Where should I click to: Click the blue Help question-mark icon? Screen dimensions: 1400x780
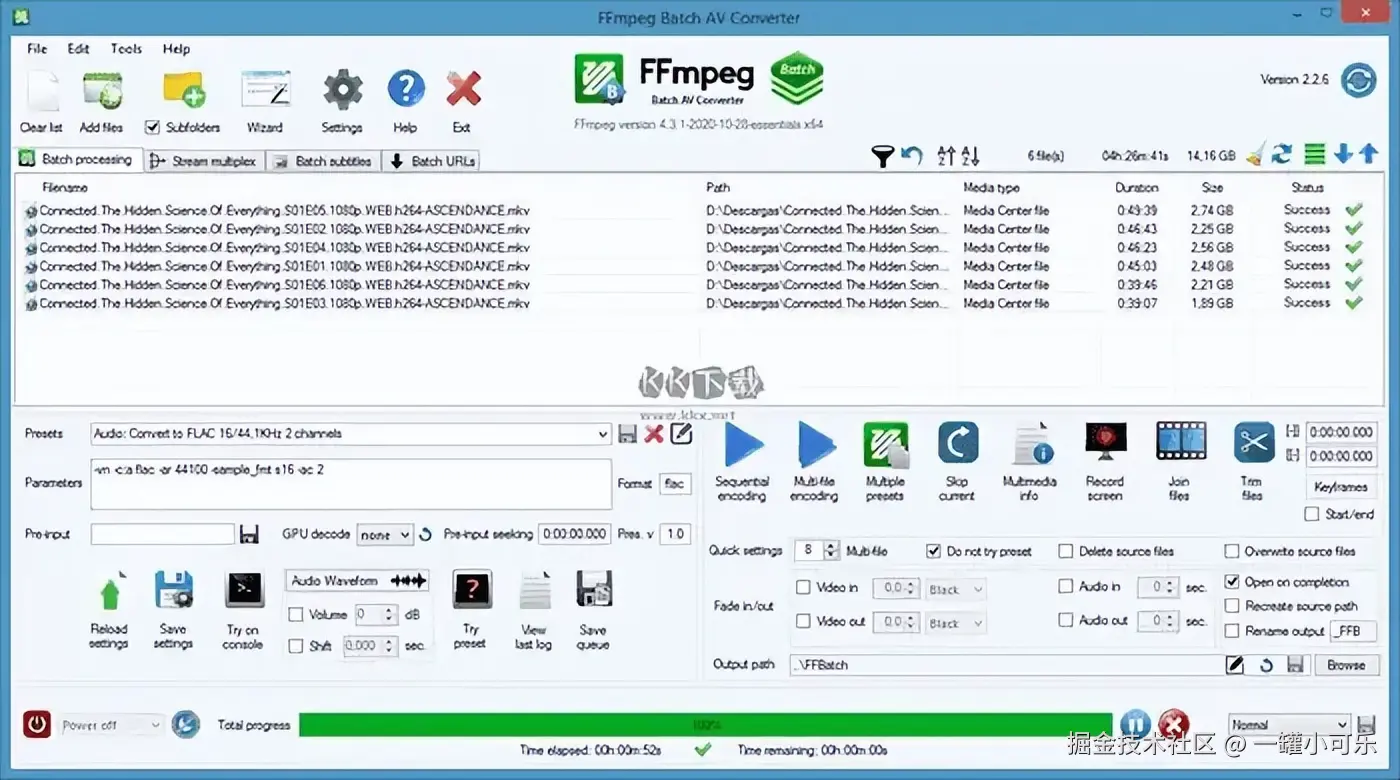[405, 90]
